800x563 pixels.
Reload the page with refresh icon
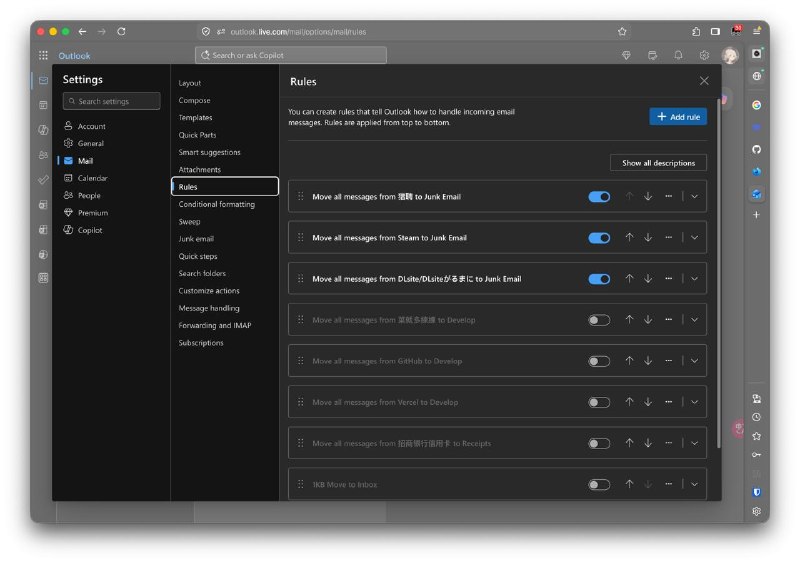tap(121, 32)
